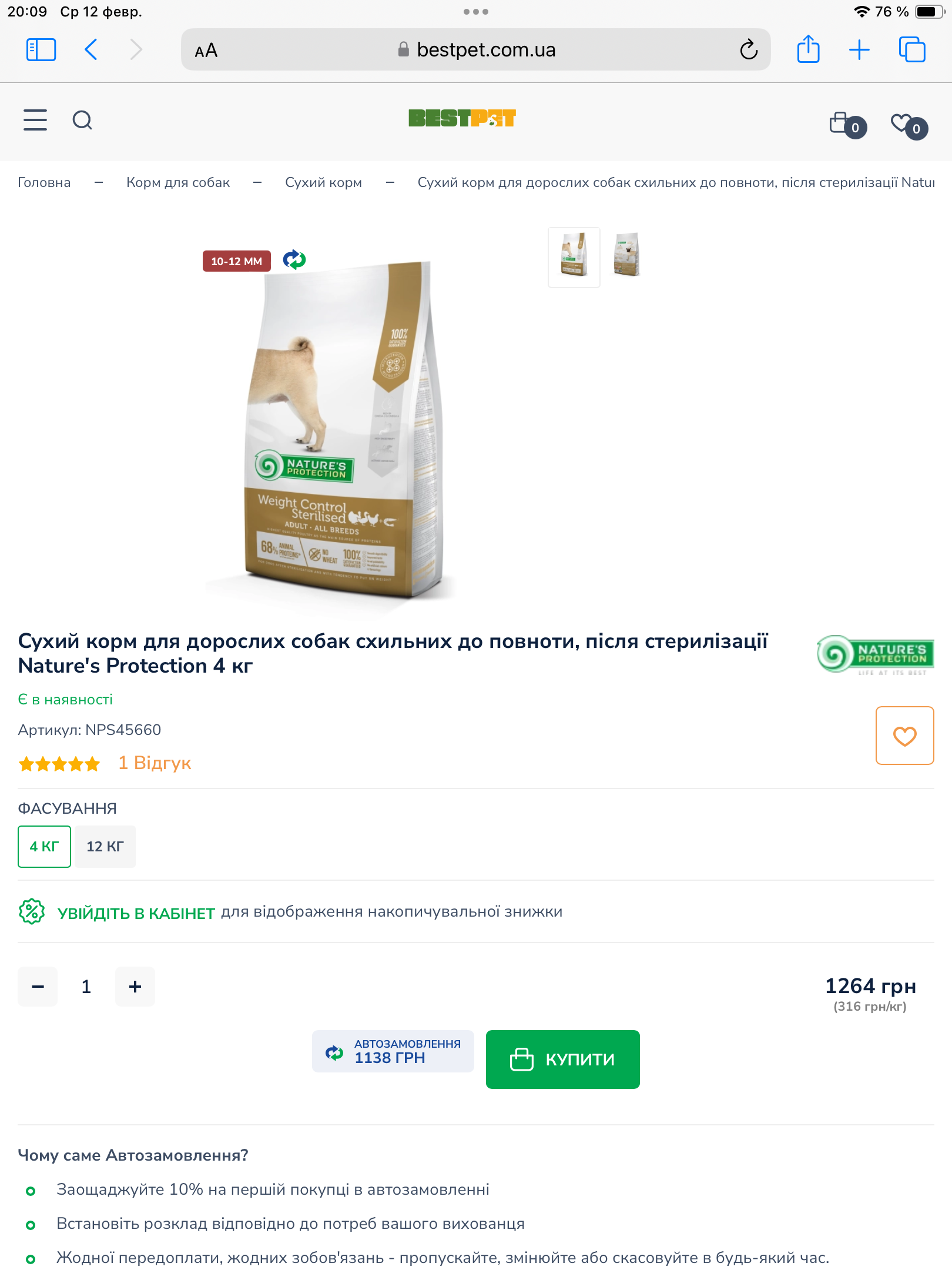
Task: Decrease quantity with minus button
Action: [38, 987]
